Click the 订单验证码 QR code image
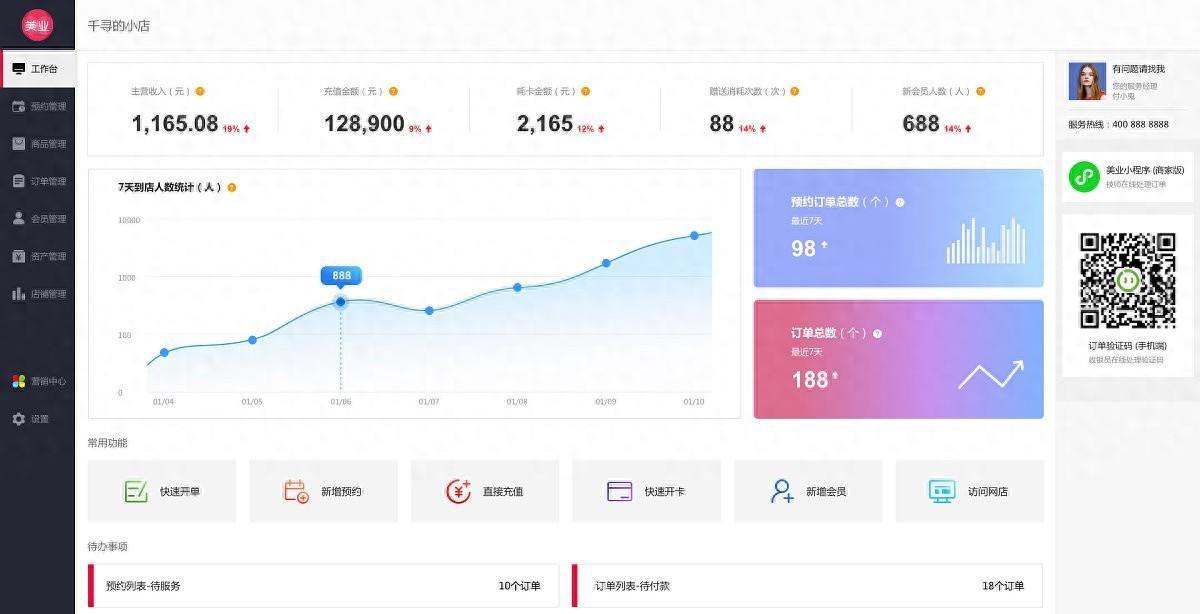Image resolution: width=1200 pixels, height=614 pixels. pos(1127,281)
